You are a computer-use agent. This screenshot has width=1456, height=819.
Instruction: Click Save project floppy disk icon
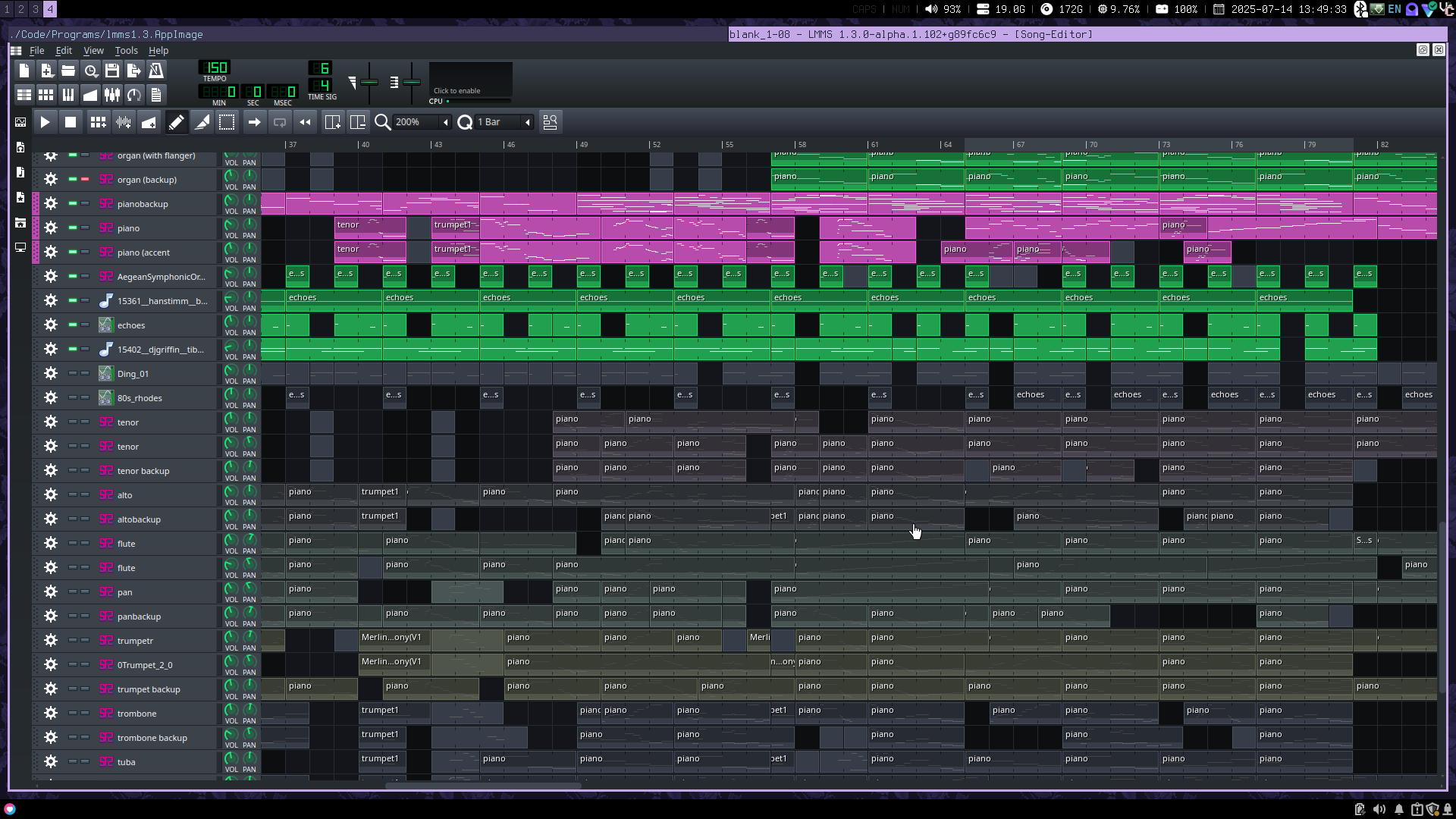112,71
